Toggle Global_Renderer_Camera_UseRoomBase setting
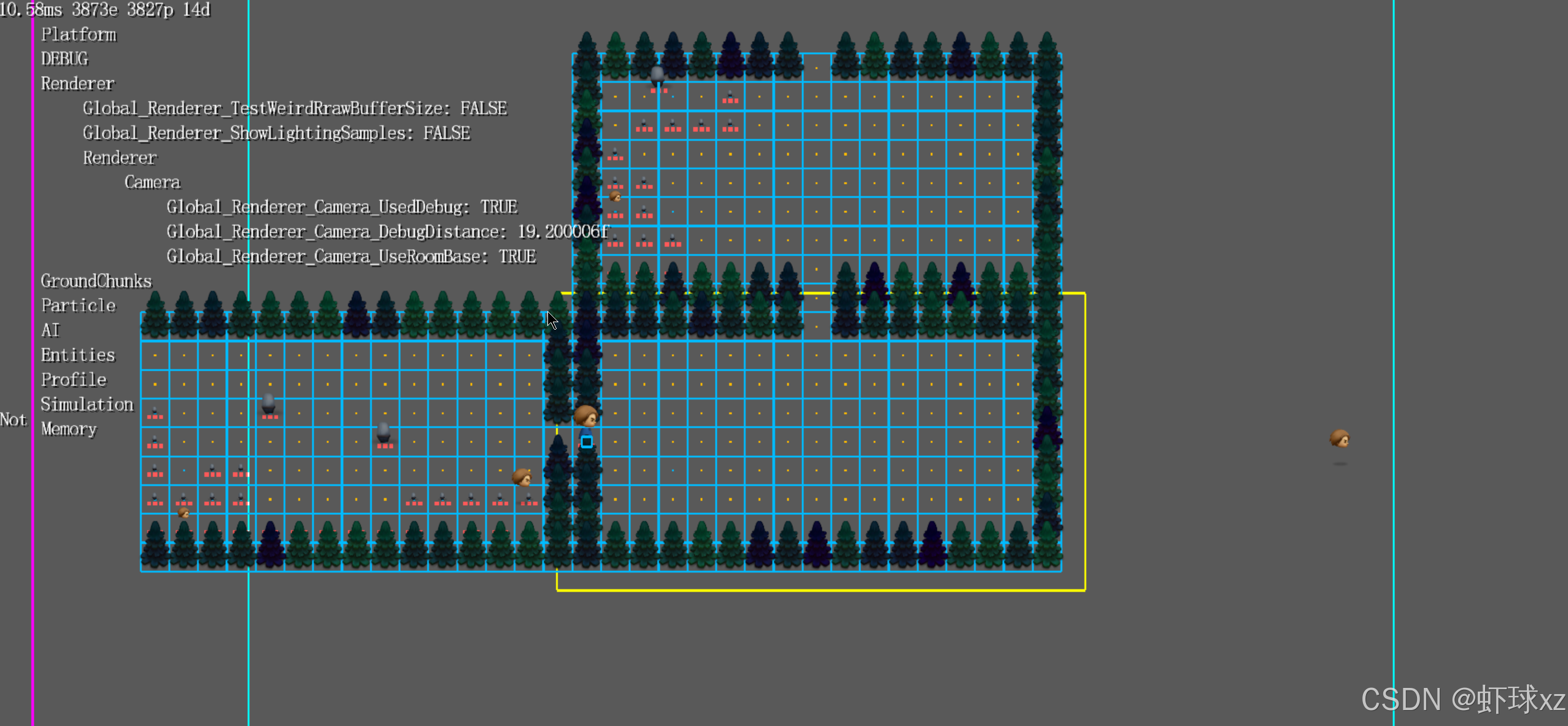 coord(351,257)
